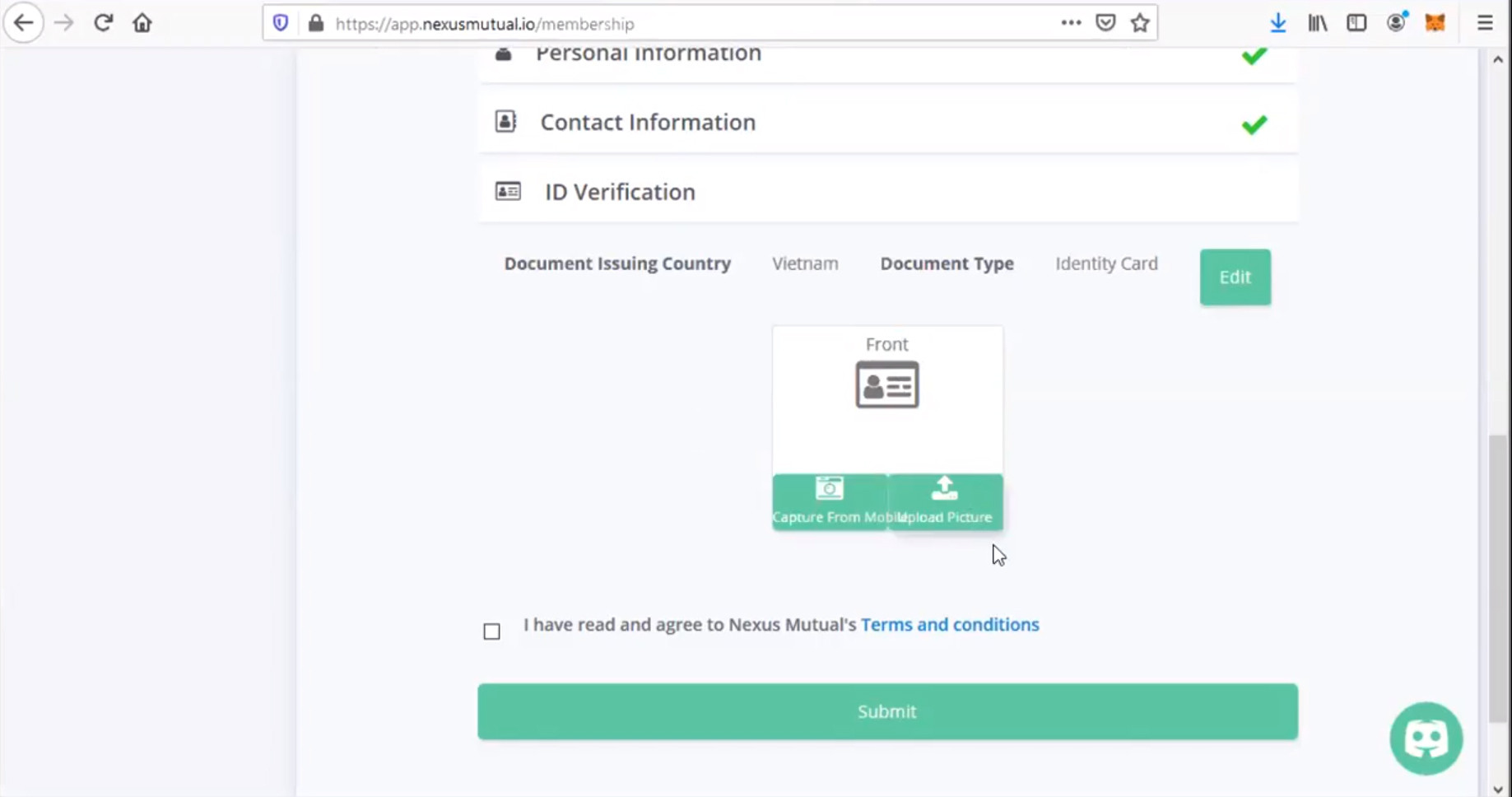Click the Identity Card document type value
Viewport: 1512px width, 797px height.
(1106, 263)
